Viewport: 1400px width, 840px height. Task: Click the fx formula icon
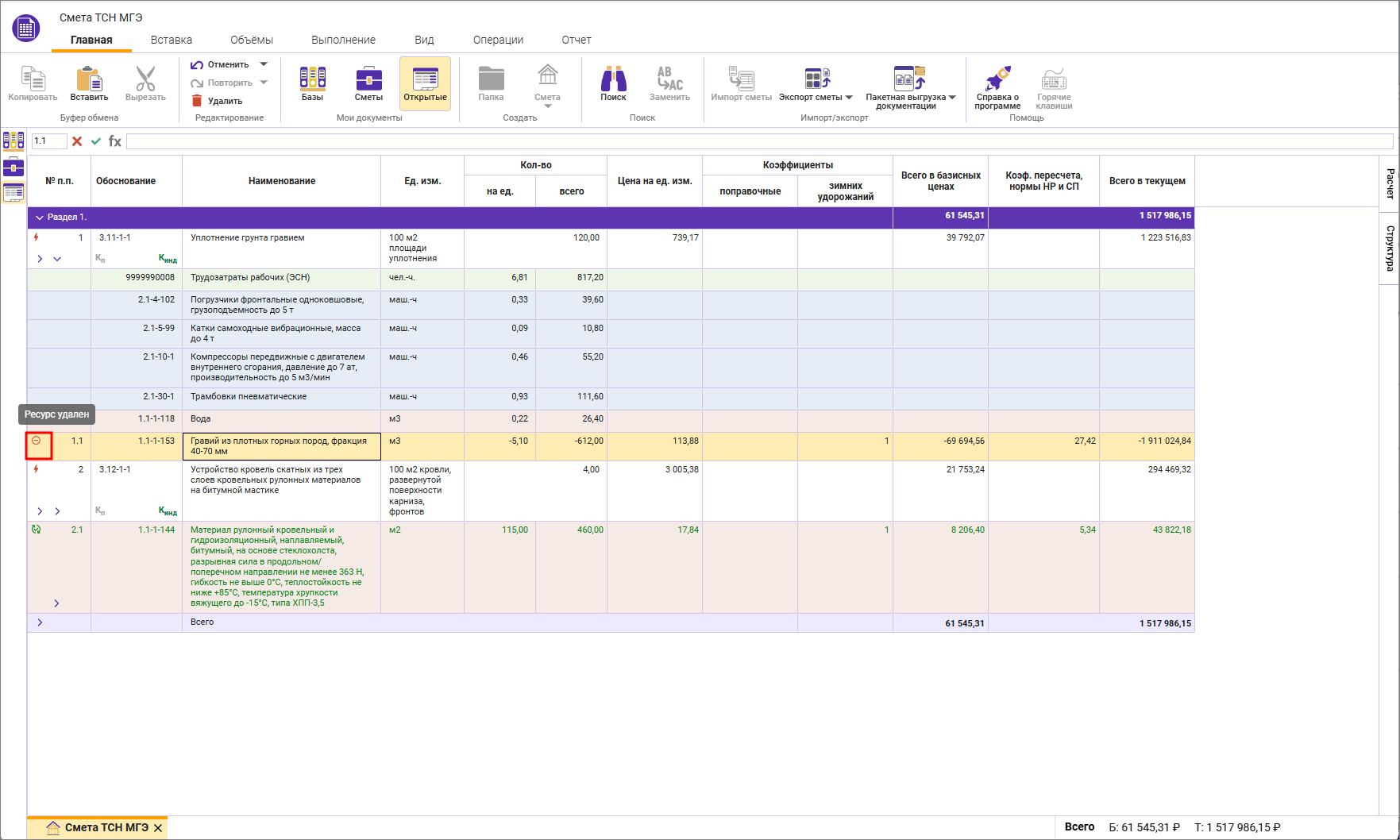click(x=115, y=141)
